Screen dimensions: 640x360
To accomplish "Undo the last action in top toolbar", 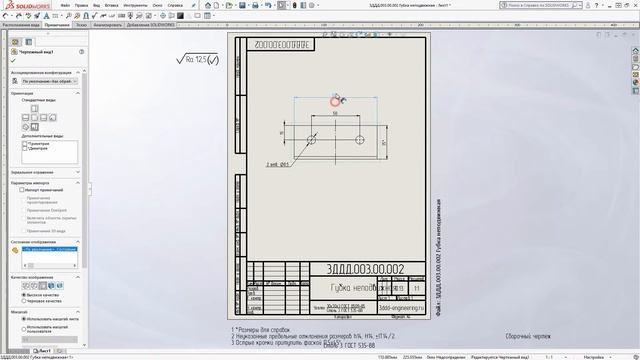I will point(268,5).
